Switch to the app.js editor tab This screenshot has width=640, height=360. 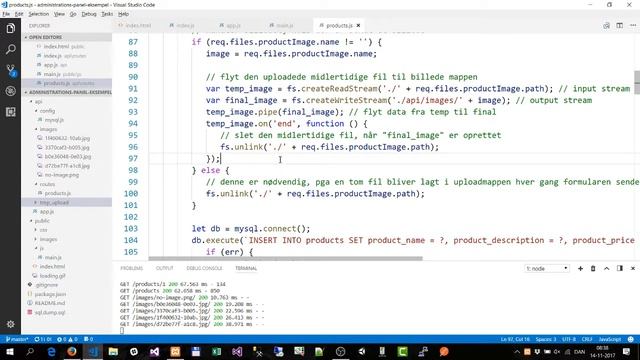point(232,25)
